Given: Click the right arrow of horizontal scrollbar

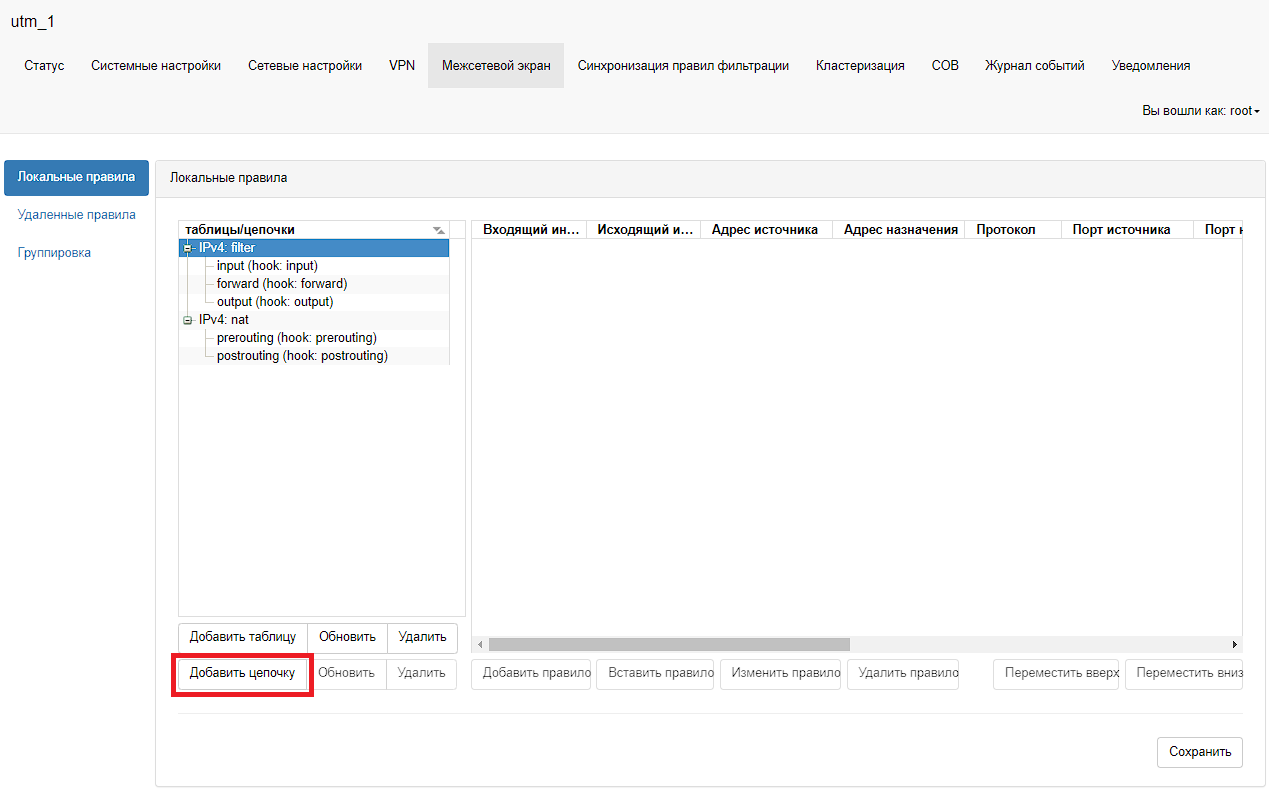Looking at the screenshot, I should point(1235,645).
